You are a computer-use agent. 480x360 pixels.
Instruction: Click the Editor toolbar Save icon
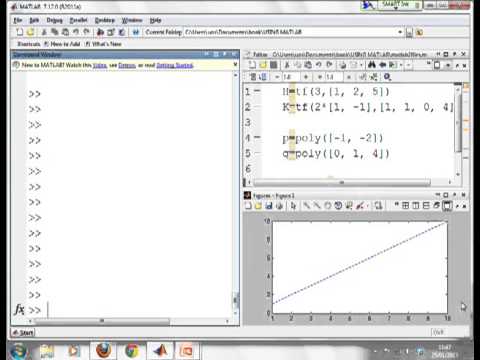[x=274, y=65]
